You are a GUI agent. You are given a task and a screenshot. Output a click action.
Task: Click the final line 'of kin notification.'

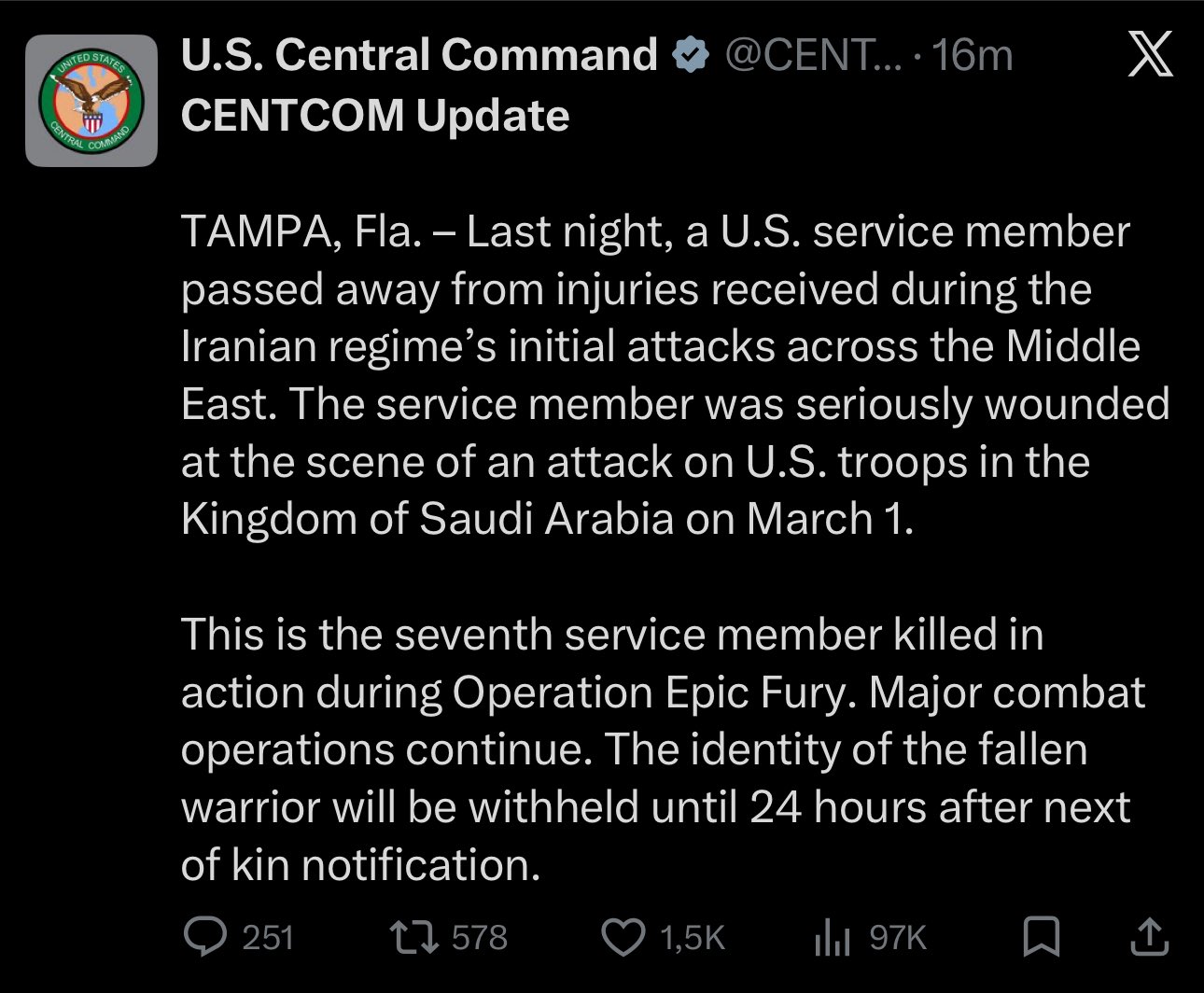pos(361,865)
